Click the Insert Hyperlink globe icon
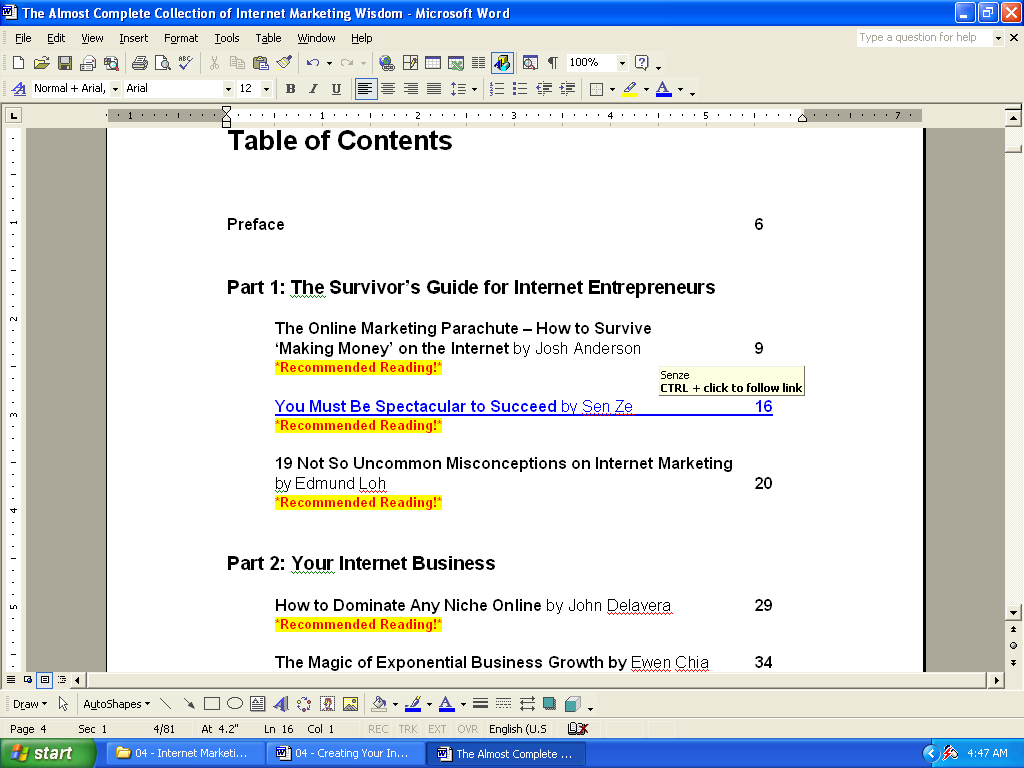This screenshot has height=768, width=1024. click(x=387, y=63)
